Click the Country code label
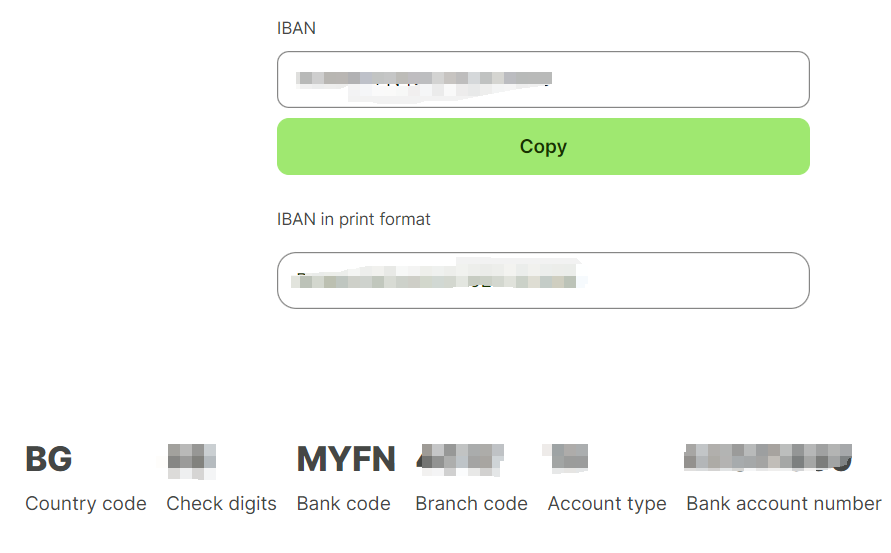 86,503
